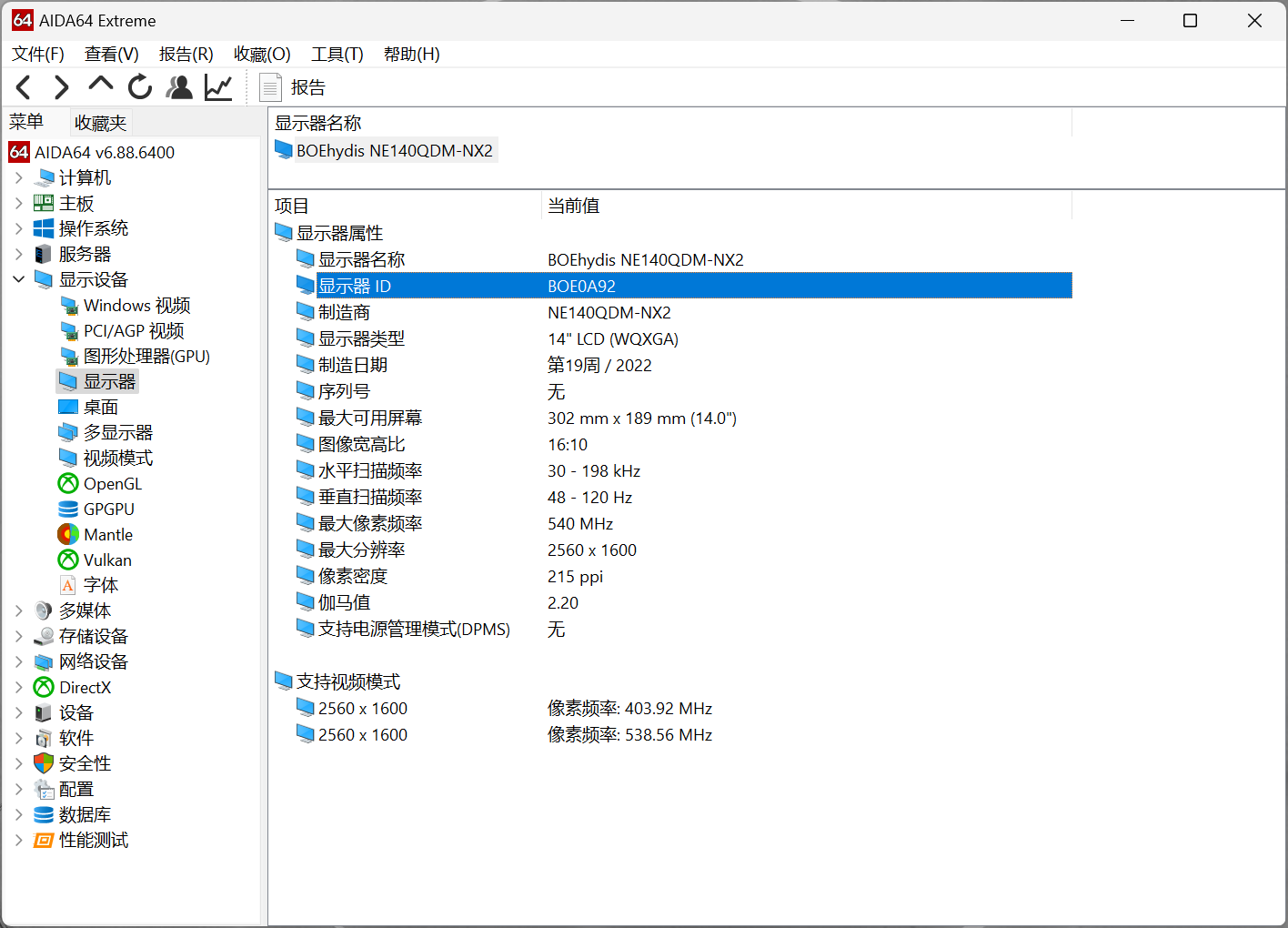1288x928 pixels.
Task: Click the GPGPU icon in the tree
Action: click(x=68, y=509)
